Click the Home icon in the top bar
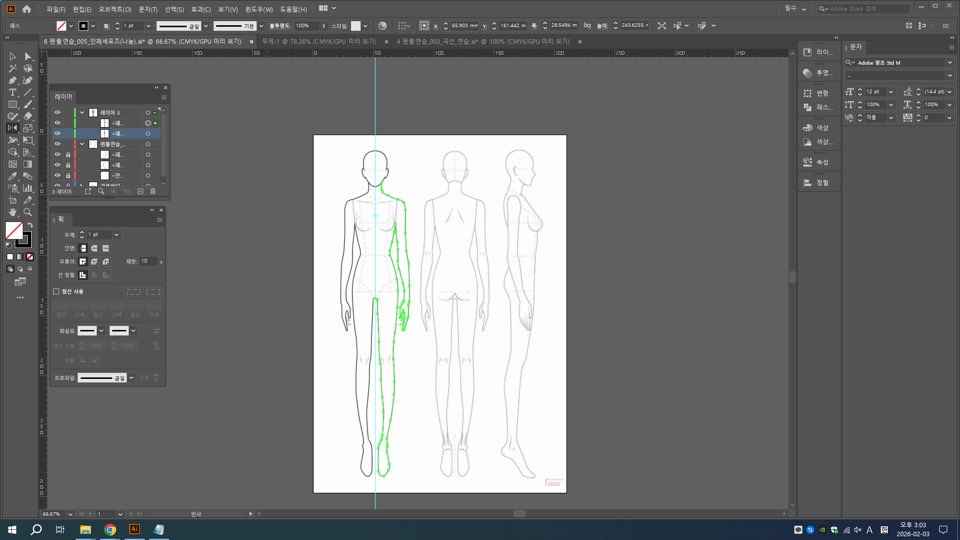Viewport: 960px width, 540px height. pyautogui.click(x=27, y=9)
